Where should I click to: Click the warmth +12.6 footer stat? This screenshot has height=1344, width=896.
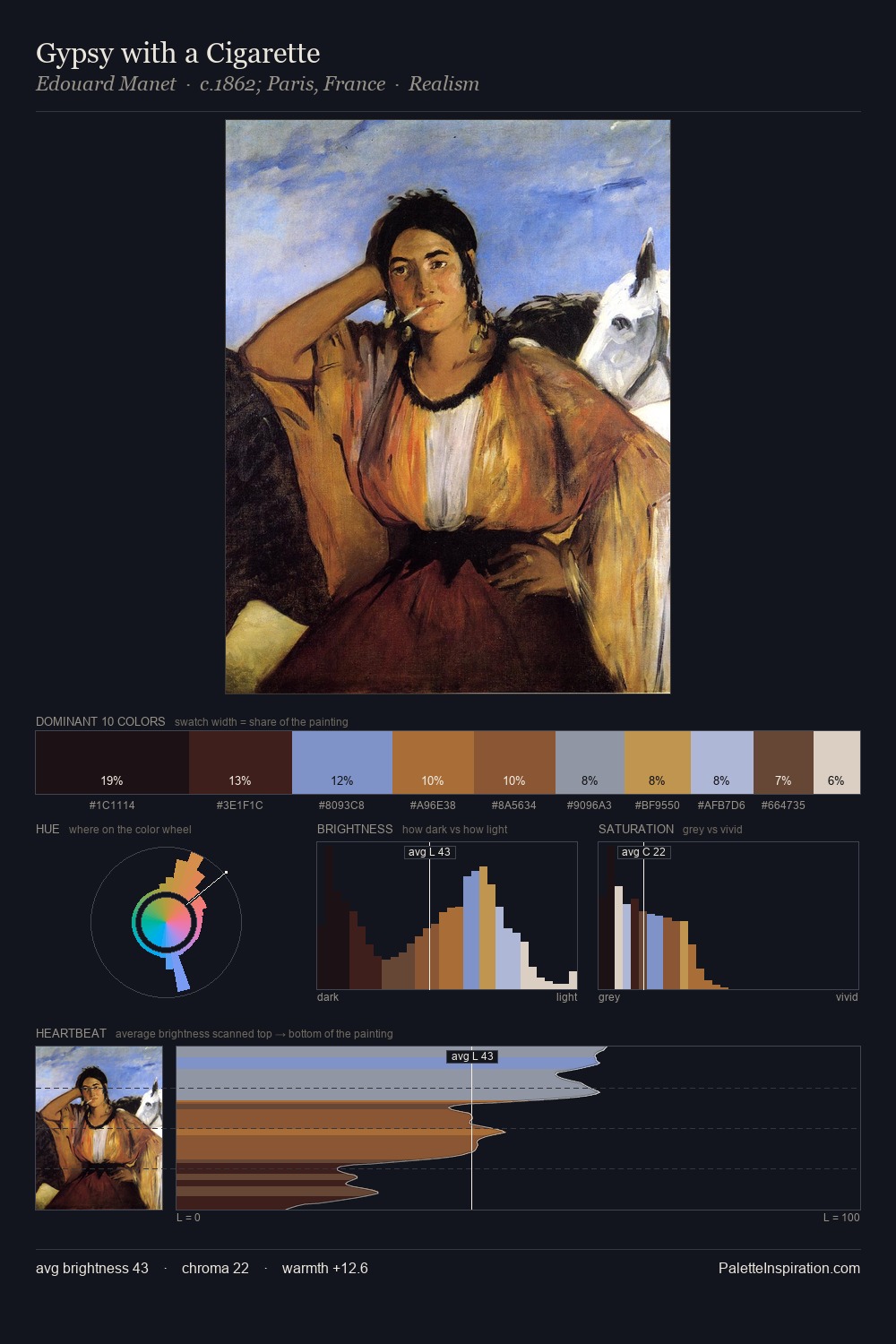click(x=325, y=1269)
